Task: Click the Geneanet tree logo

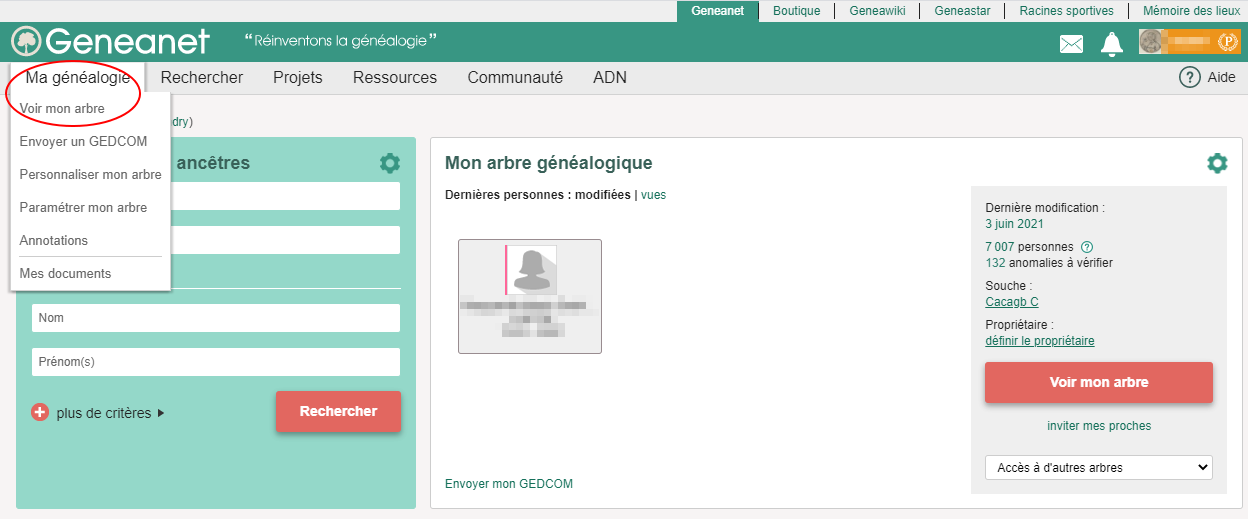Action: 26,42
